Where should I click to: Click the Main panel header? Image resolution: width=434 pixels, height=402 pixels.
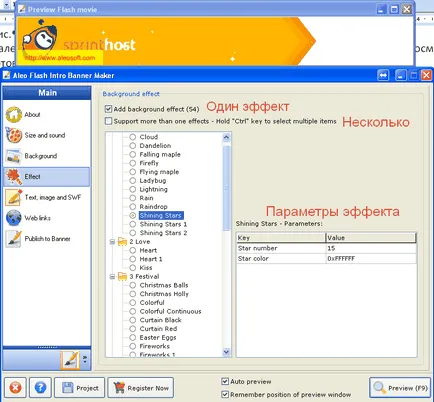tap(47, 93)
